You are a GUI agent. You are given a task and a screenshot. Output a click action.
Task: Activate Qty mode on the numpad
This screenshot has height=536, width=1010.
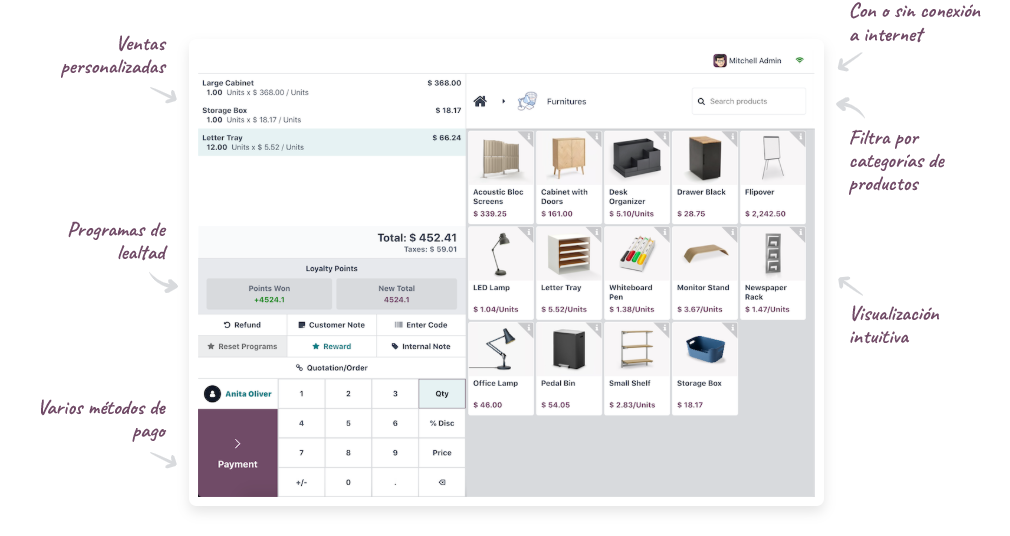click(x=441, y=394)
